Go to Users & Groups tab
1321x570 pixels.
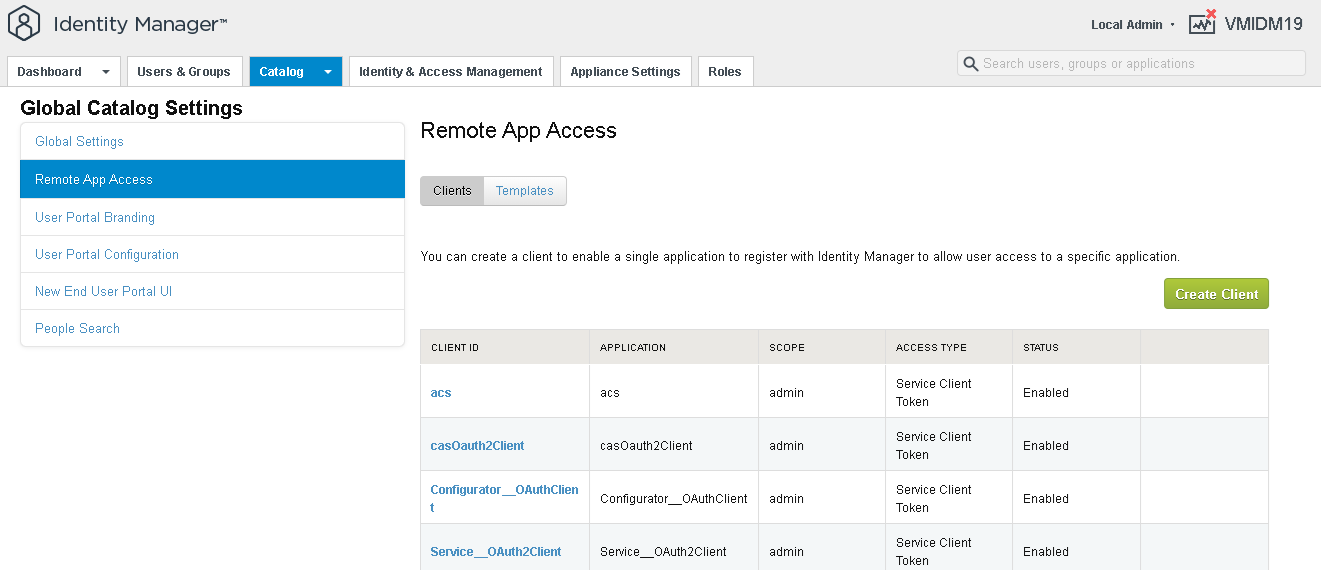tap(184, 71)
